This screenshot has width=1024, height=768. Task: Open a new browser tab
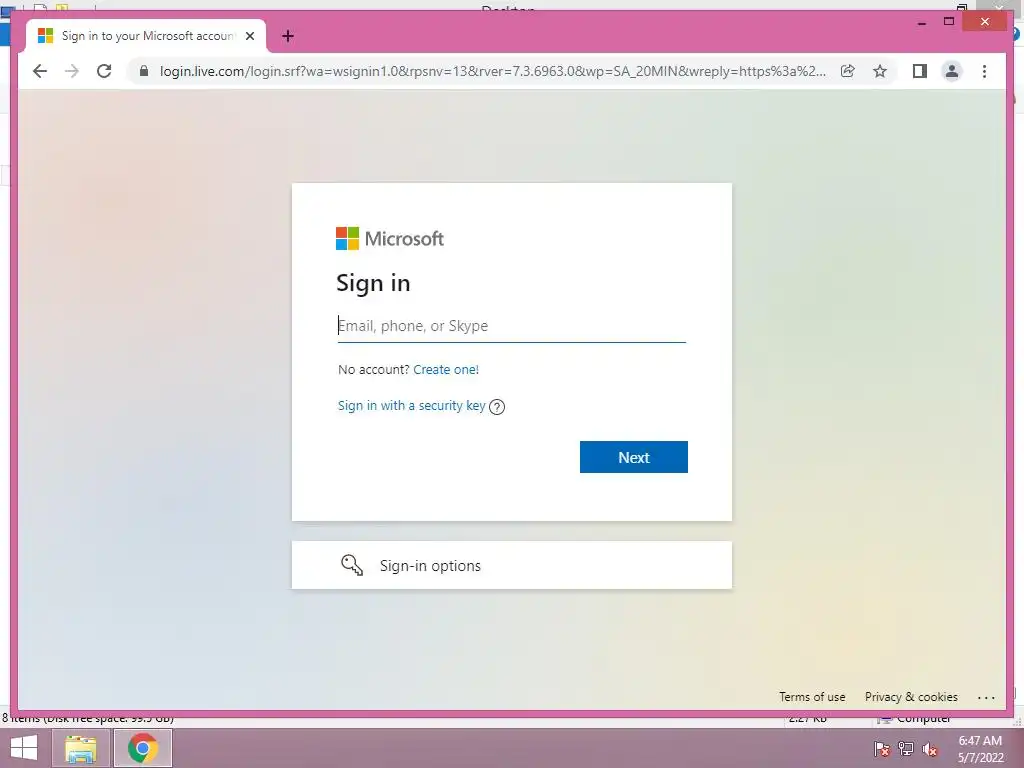click(287, 36)
